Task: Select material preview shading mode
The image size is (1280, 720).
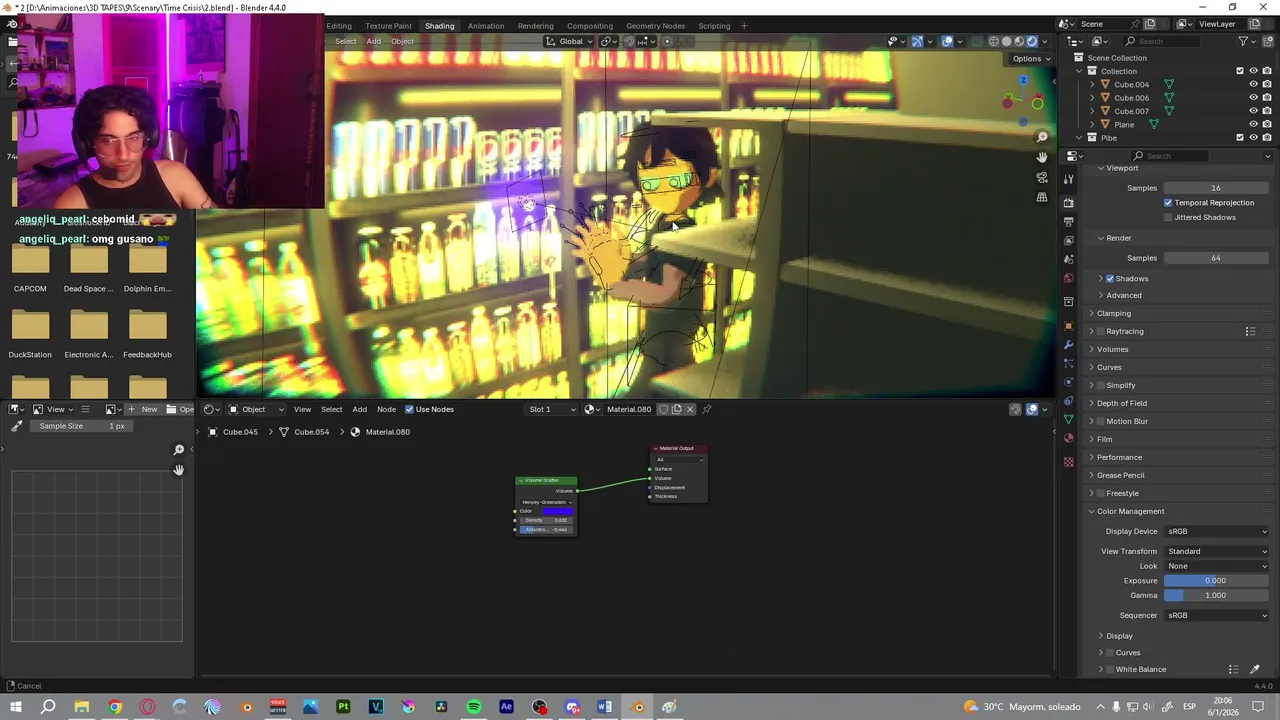Action: (1019, 41)
